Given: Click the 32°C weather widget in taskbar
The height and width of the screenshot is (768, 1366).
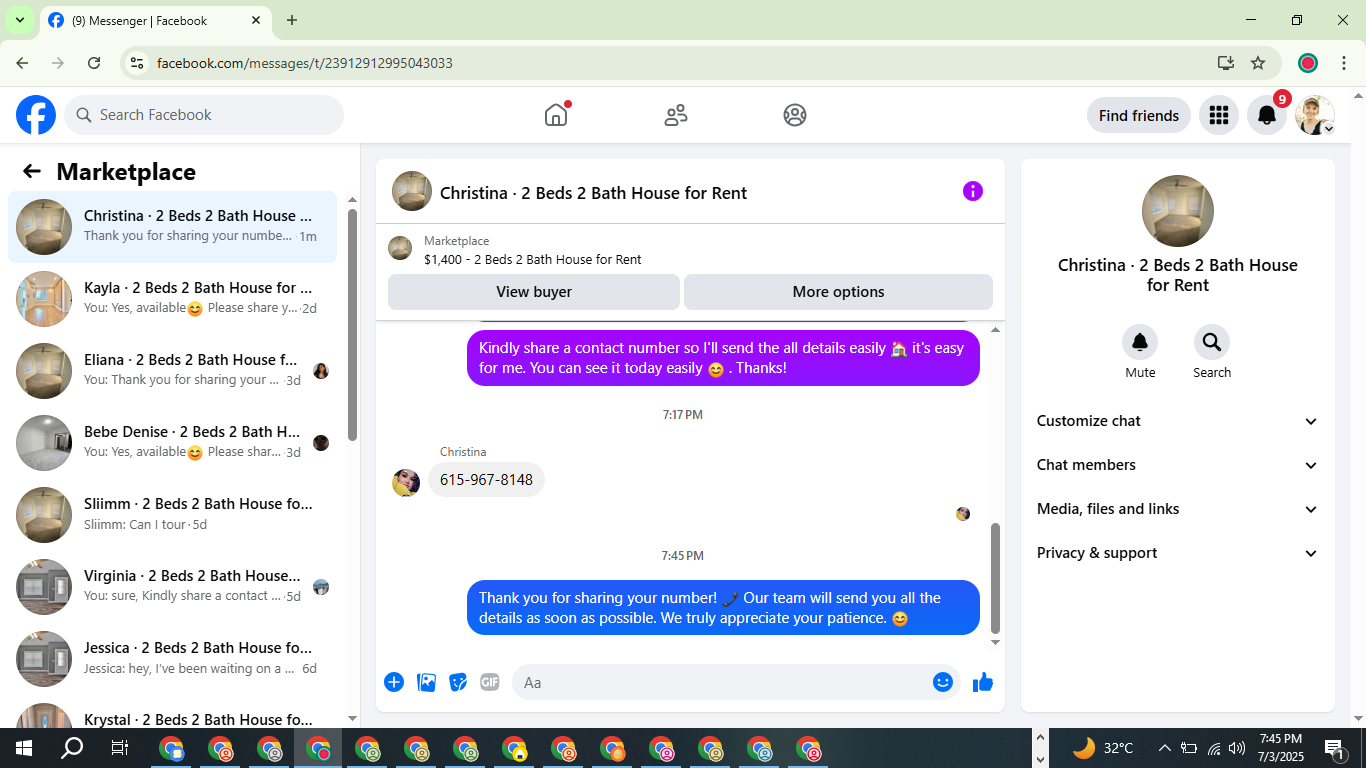Looking at the screenshot, I should [1103, 748].
